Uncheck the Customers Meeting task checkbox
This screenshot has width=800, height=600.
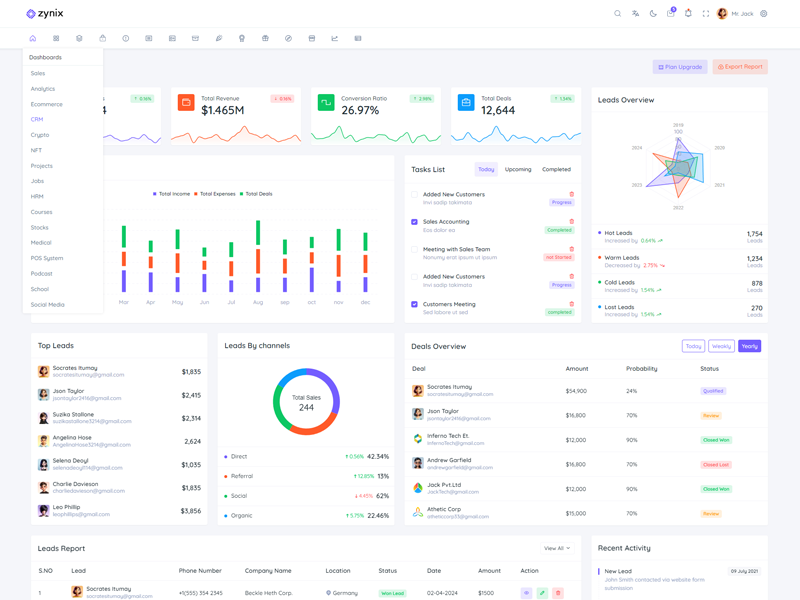414,304
